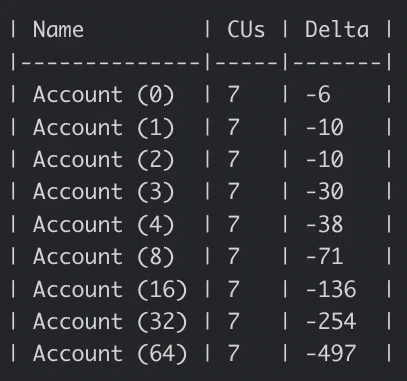Select the Account (4) row name
The height and width of the screenshot is (381, 407).
point(104,224)
